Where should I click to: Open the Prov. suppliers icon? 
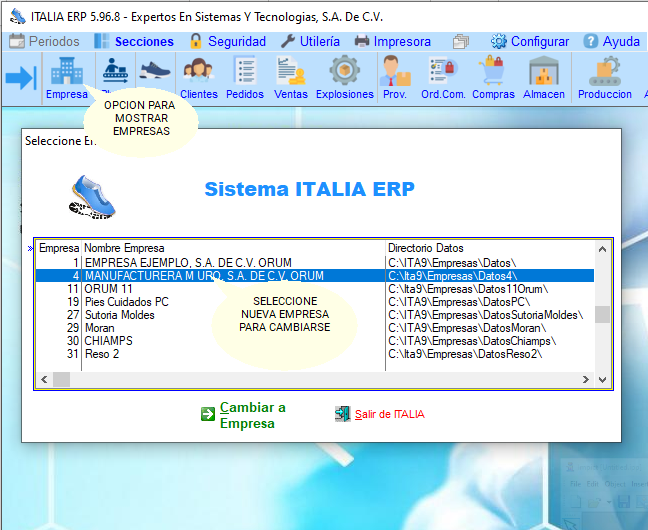coord(395,78)
